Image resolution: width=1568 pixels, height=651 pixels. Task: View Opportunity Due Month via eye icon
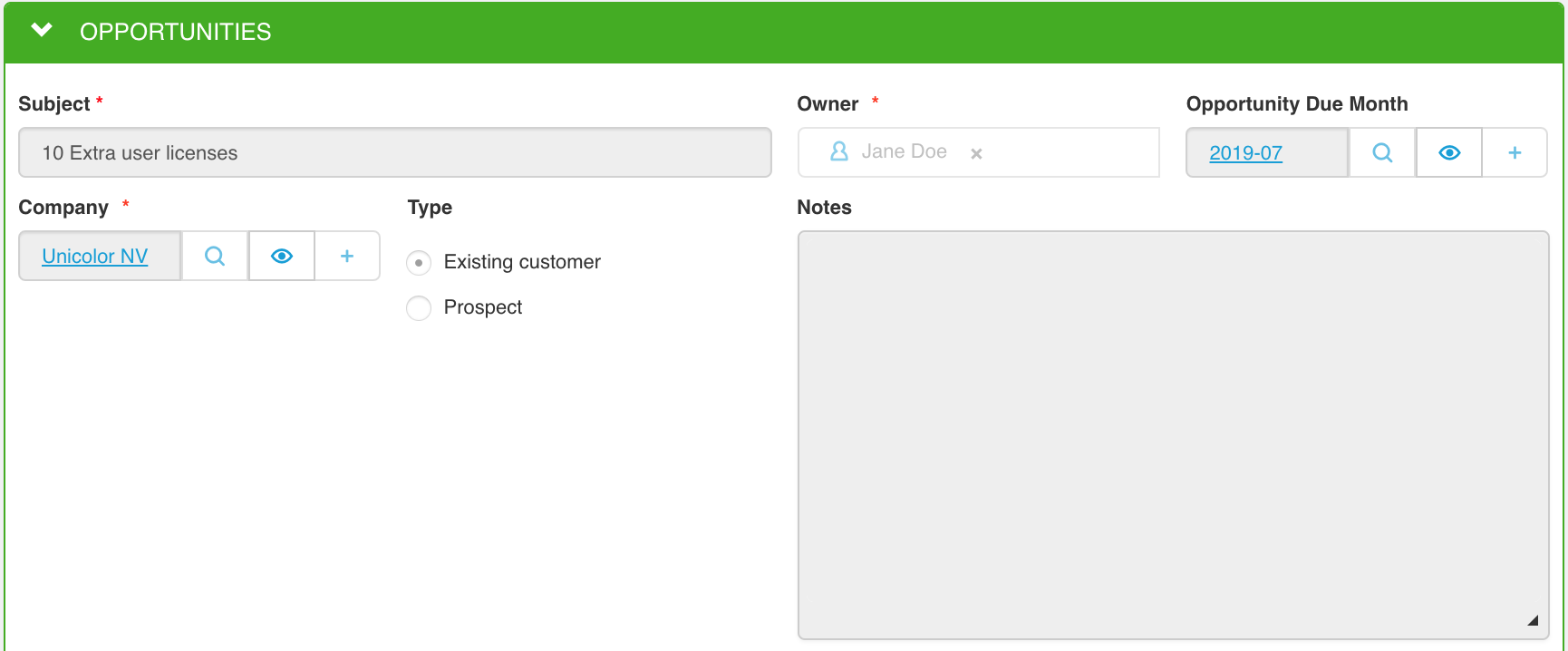coord(1449,153)
